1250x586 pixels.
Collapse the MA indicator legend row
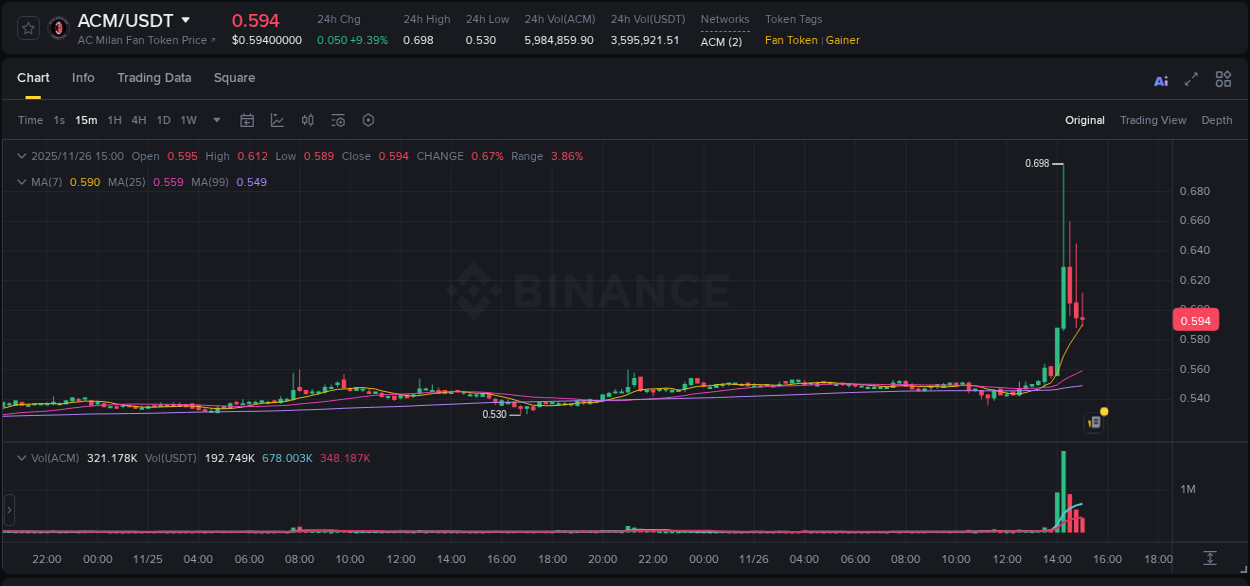[x=20, y=182]
